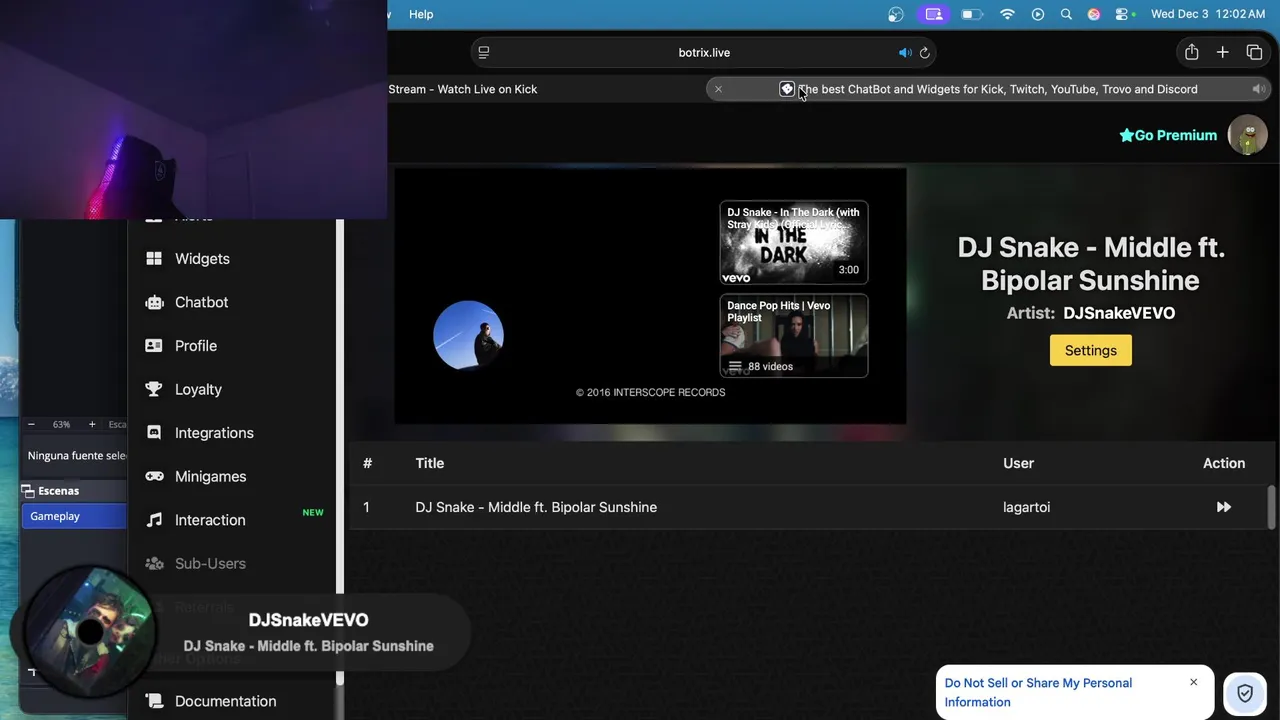This screenshot has height=720, width=1280.
Task: Click the User column header
Action: pyautogui.click(x=1018, y=463)
